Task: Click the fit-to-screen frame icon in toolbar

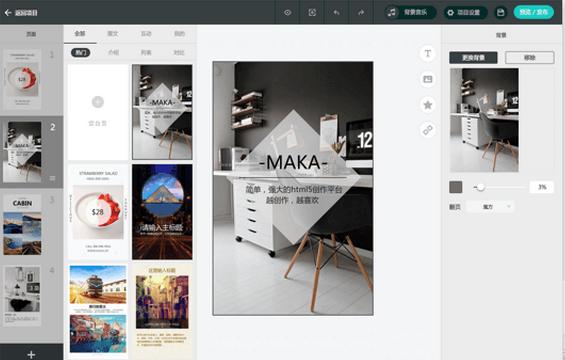Action: 312,13
